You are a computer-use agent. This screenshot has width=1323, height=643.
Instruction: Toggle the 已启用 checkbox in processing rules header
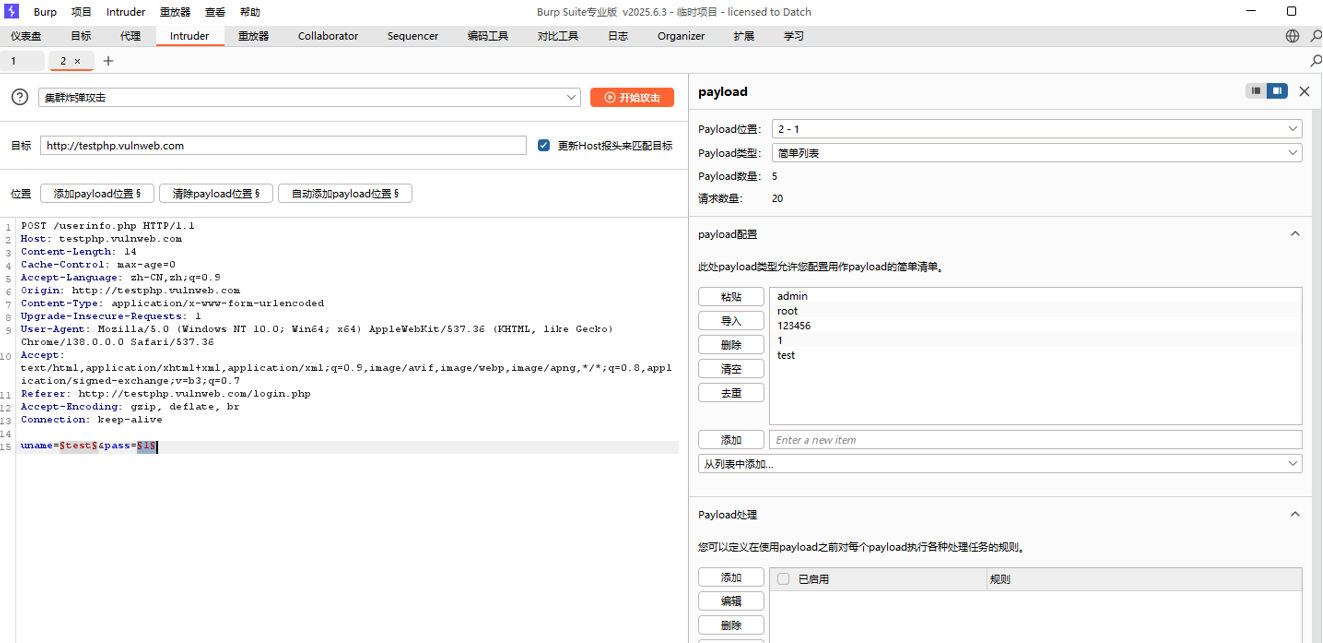(783, 579)
